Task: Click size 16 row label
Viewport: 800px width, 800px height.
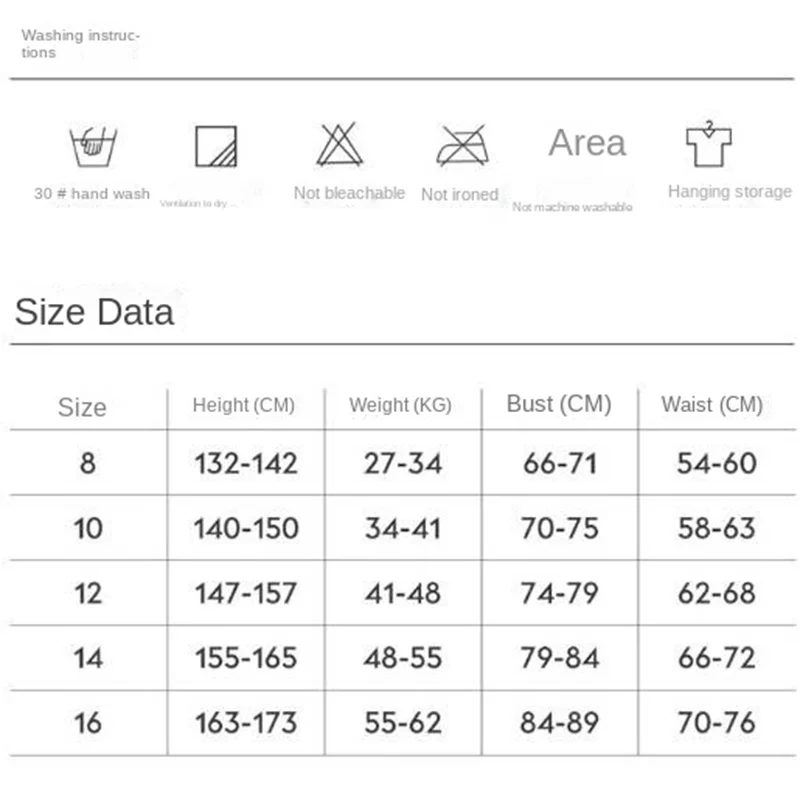Action: point(88,722)
